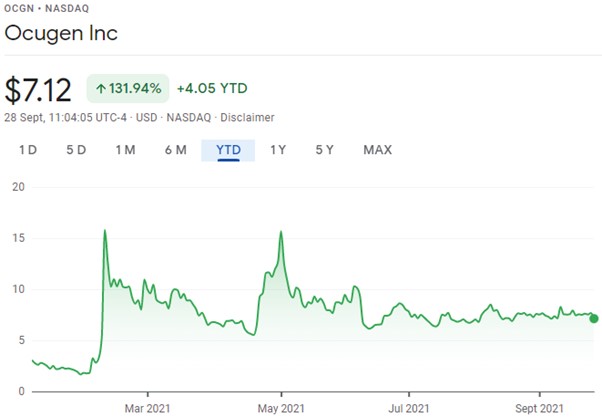The width and height of the screenshot is (602, 417).
Task: Click the Ocugen Inc company title
Action: pos(61,33)
